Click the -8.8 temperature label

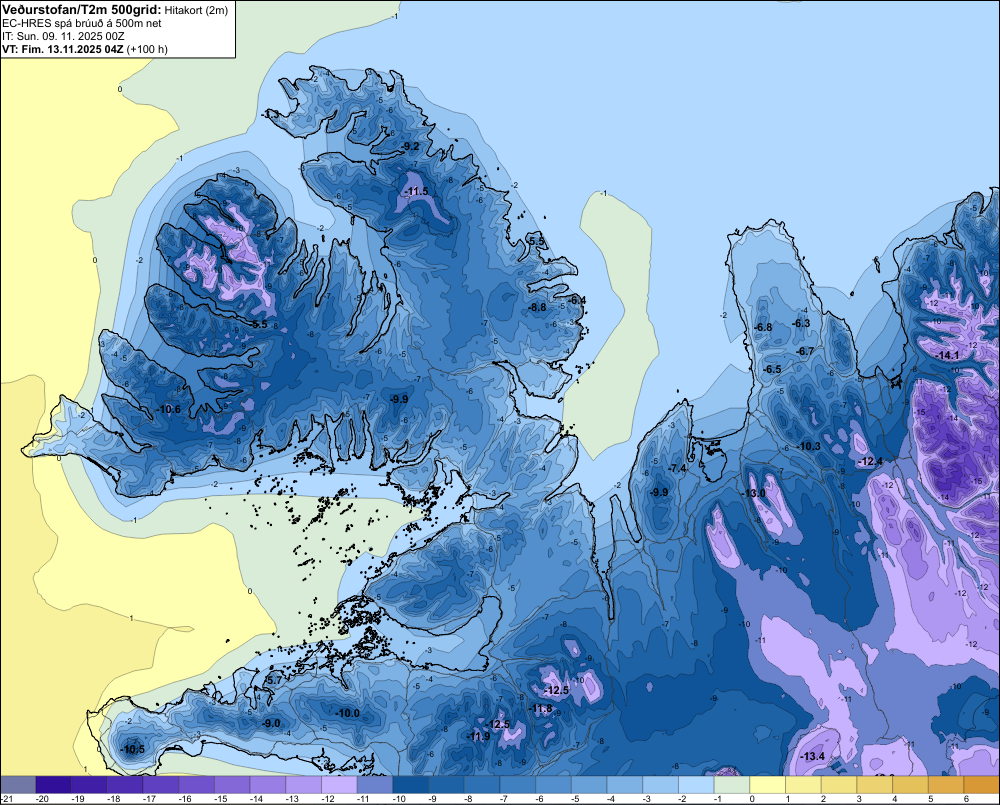[x=538, y=307]
